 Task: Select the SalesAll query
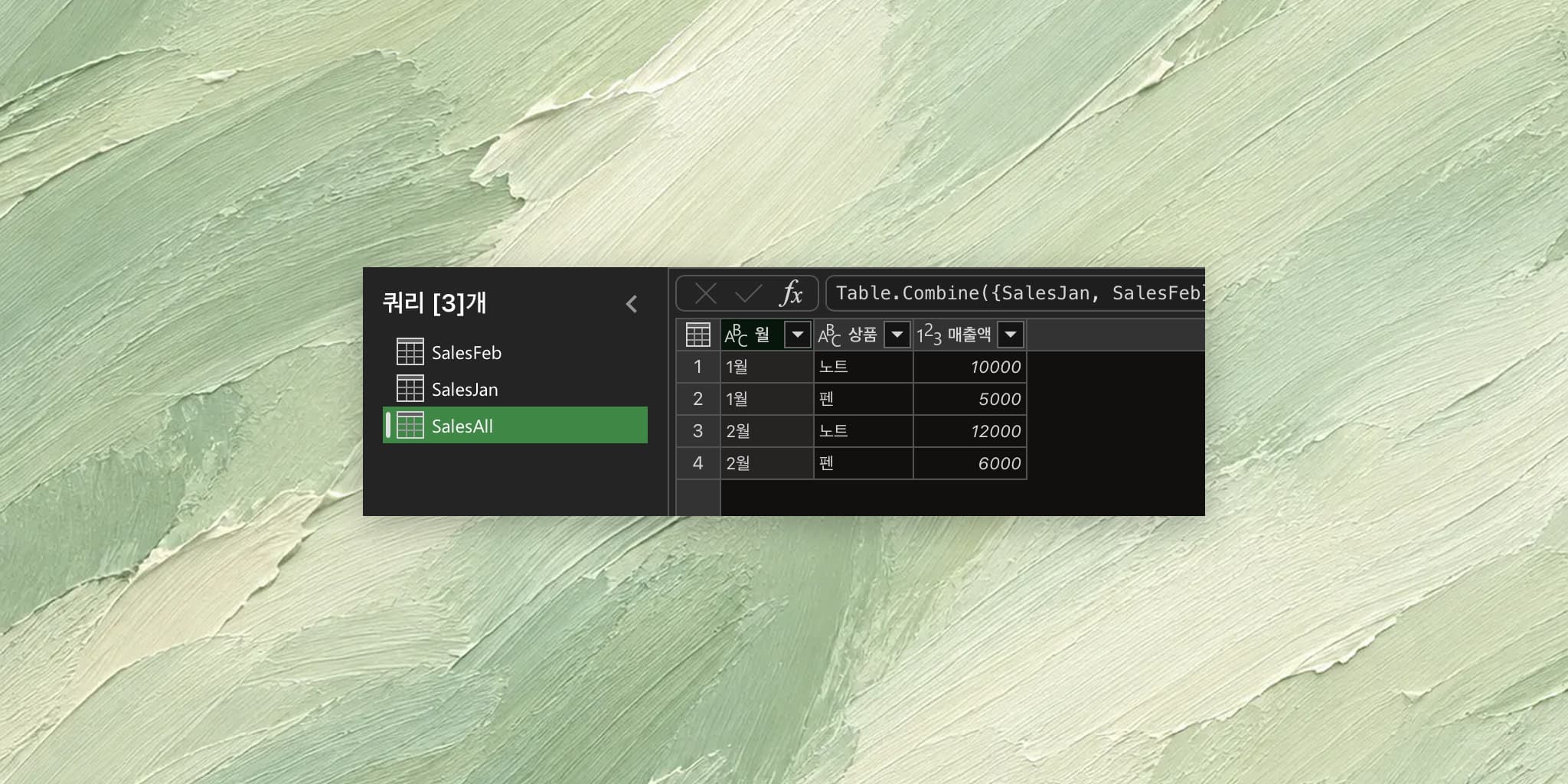coord(515,426)
